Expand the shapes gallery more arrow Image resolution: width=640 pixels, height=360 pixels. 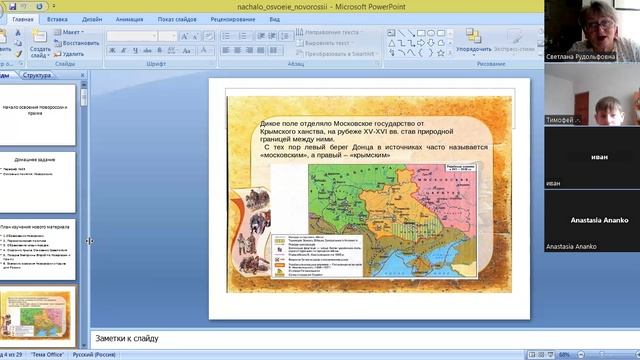coord(450,53)
